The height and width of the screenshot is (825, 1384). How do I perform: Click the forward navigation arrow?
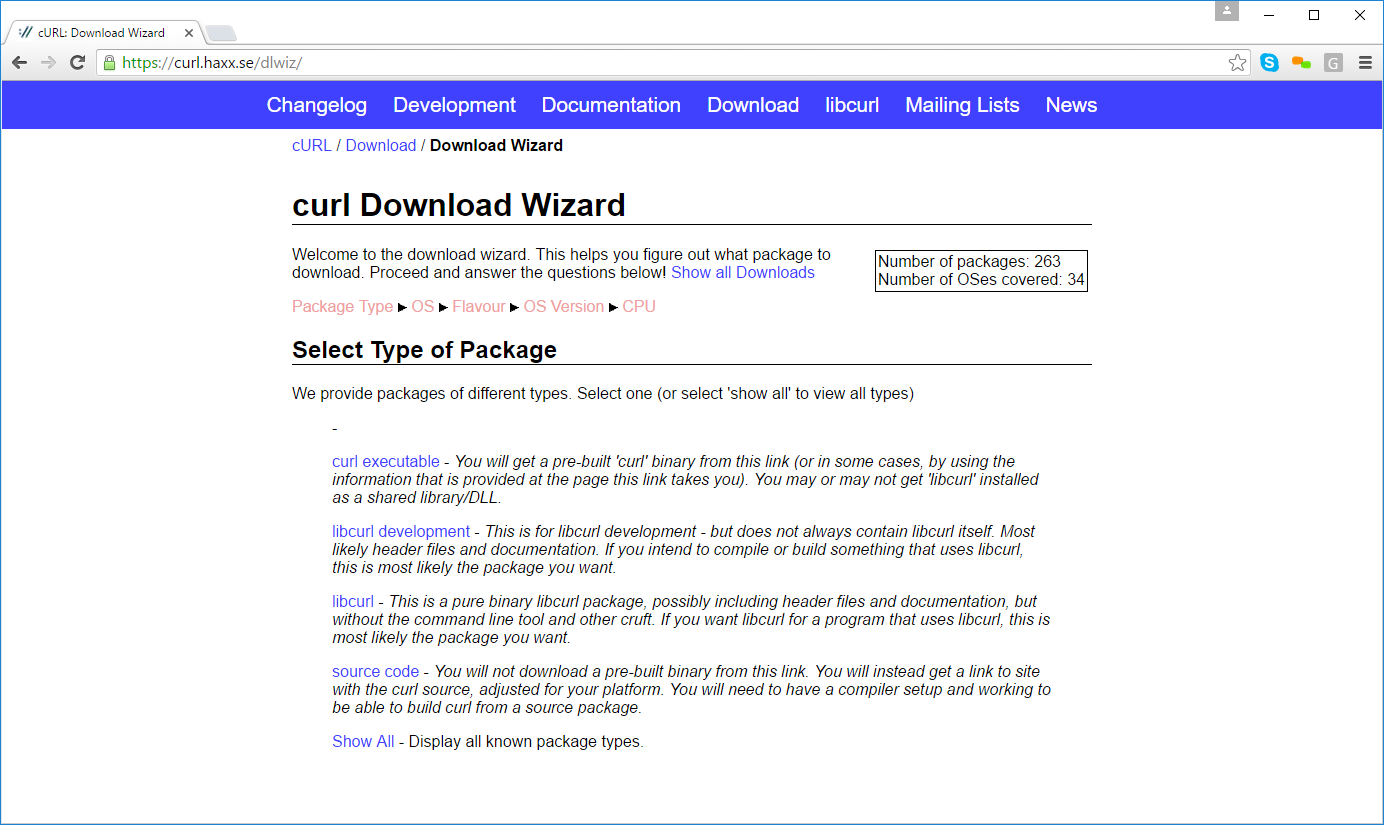pos(48,62)
